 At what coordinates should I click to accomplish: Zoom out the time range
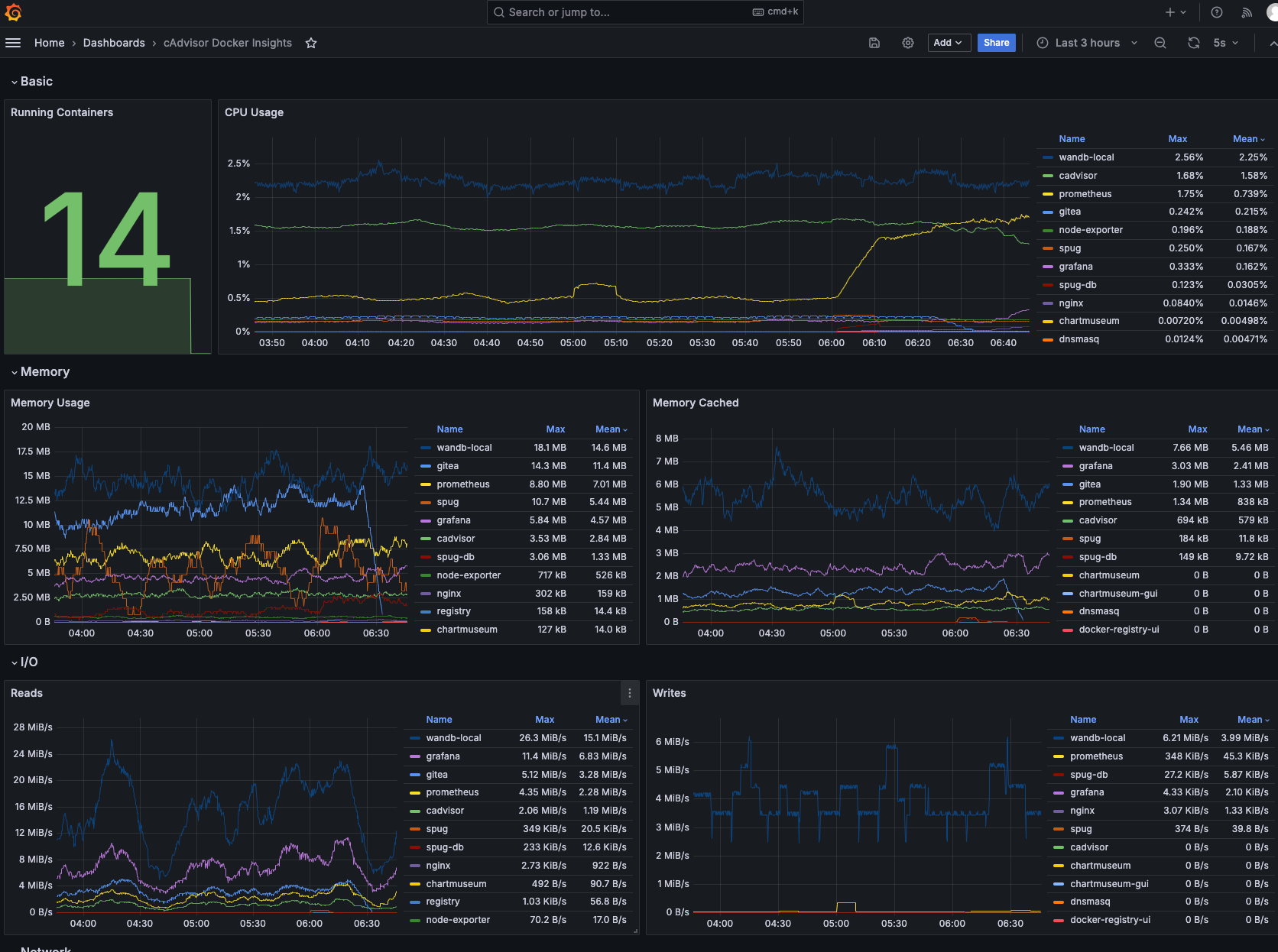click(x=1160, y=43)
